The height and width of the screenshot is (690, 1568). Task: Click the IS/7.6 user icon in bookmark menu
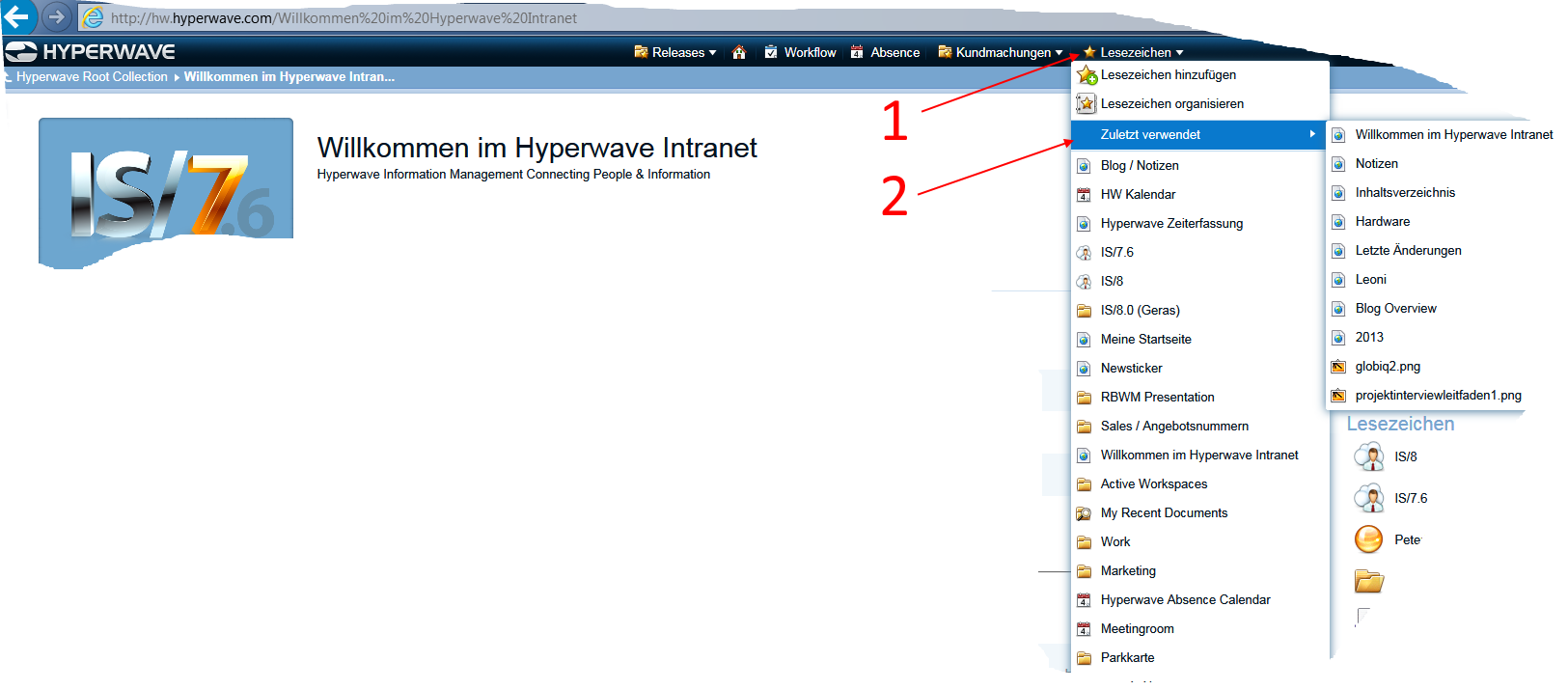tap(1084, 253)
